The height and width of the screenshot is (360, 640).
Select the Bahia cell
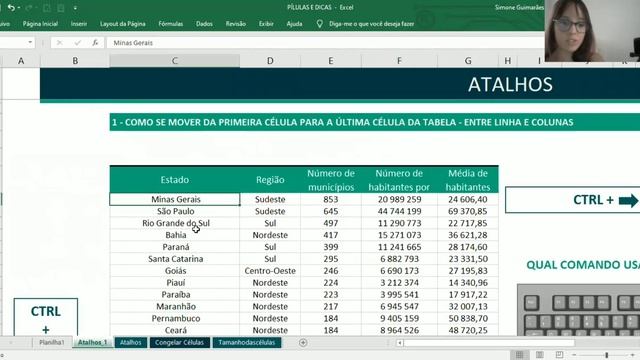[175, 235]
